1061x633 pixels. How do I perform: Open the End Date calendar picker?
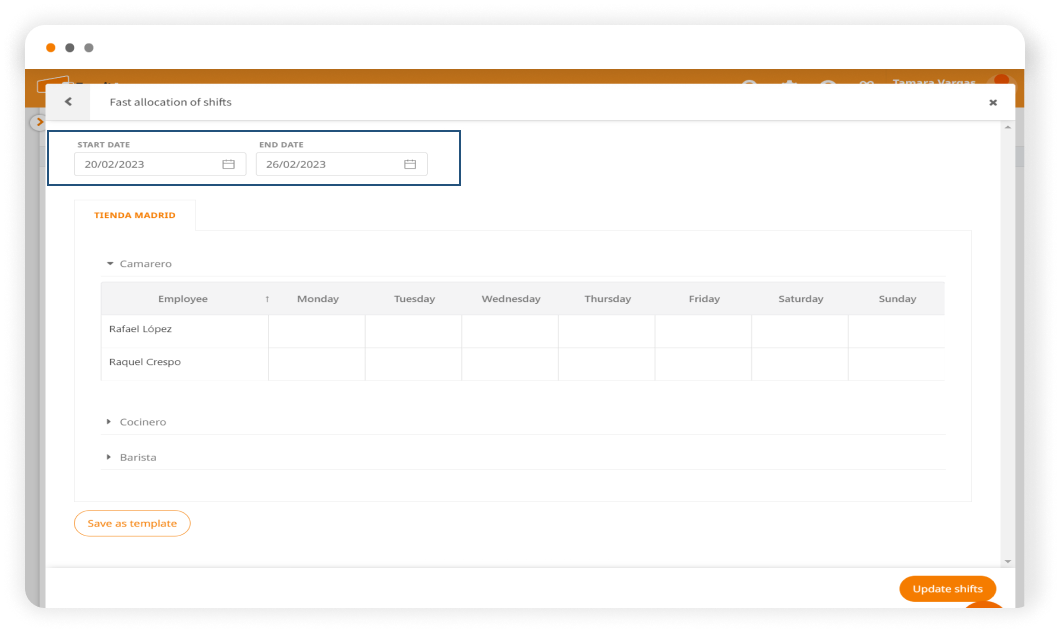[410, 164]
